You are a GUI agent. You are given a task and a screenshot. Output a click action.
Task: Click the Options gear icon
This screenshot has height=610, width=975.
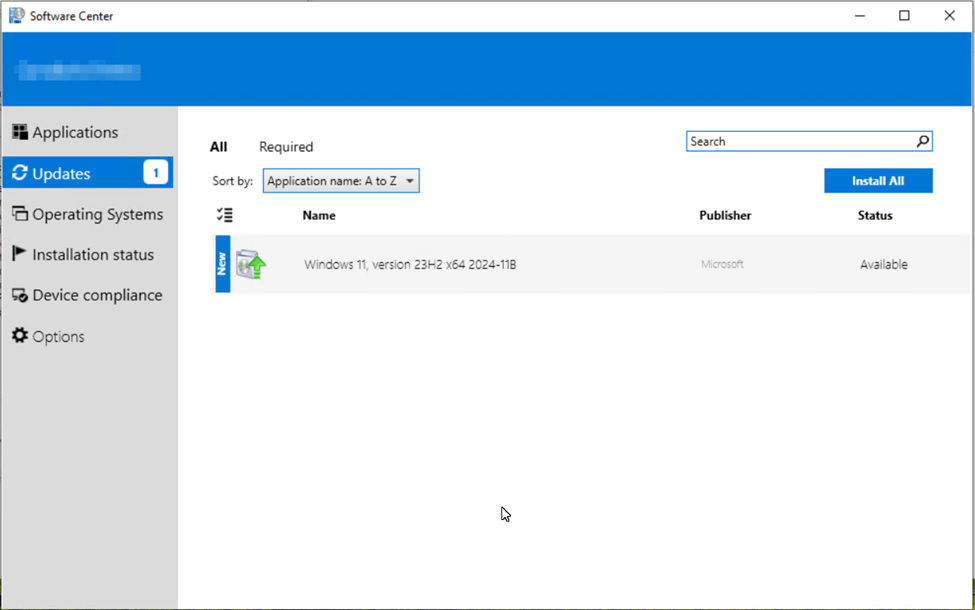(19, 336)
